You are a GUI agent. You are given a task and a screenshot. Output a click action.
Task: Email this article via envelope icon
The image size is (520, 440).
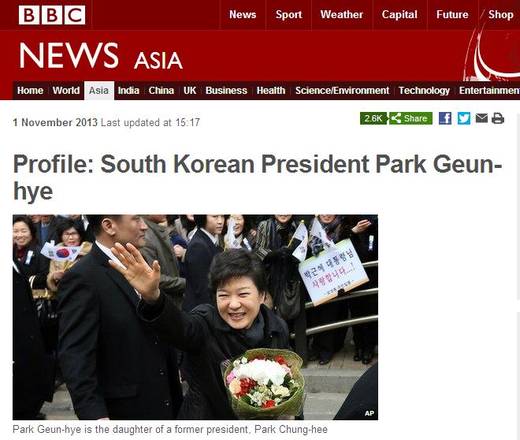pyautogui.click(x=482, y=118)
